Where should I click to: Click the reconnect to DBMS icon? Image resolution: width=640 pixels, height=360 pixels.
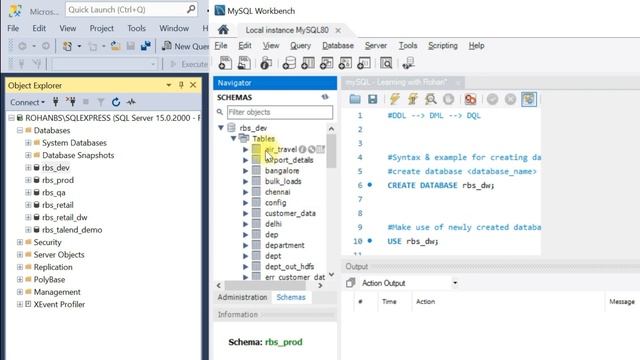point(409,63)
